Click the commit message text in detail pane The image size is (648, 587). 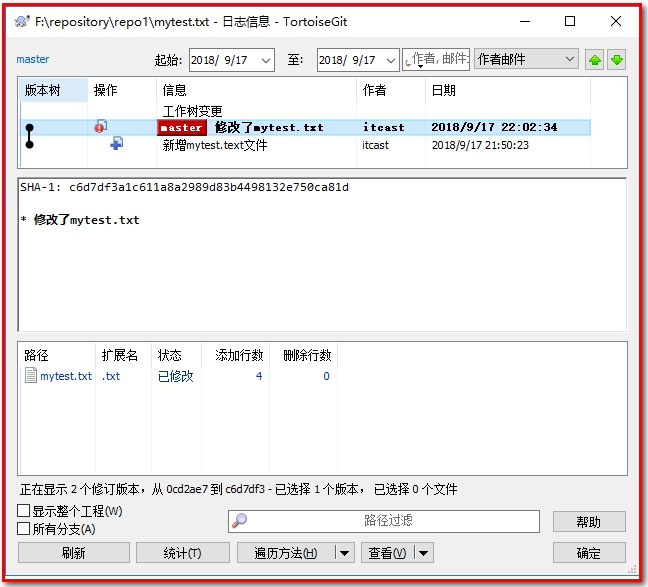[86, 220]
